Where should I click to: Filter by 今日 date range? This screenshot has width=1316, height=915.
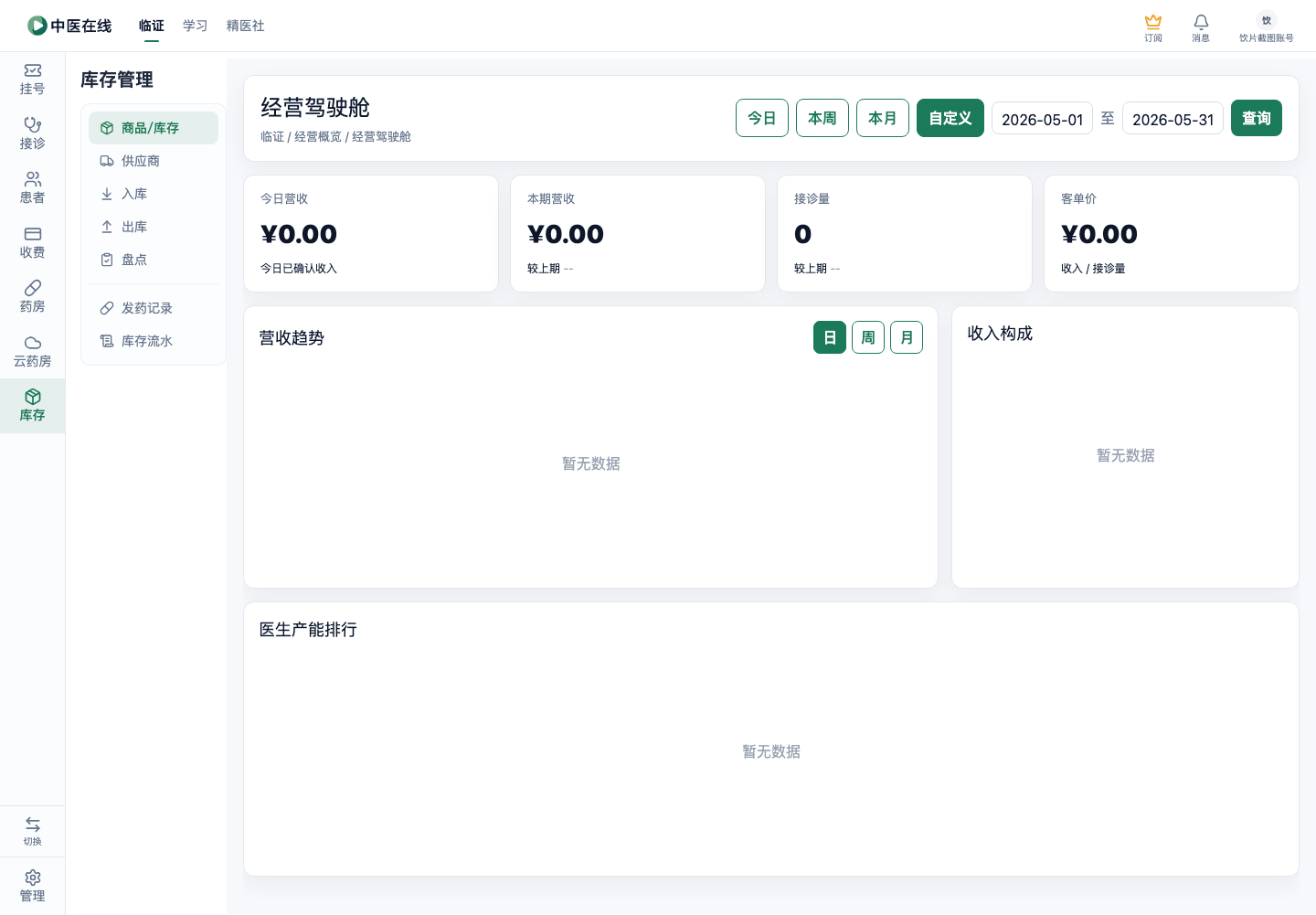click(x=762, y=118)
